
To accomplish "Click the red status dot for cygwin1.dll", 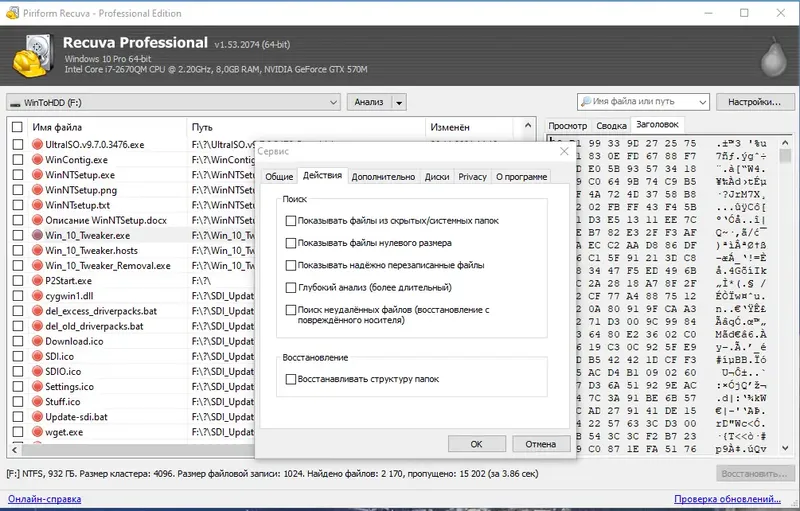I will [37, 296].
